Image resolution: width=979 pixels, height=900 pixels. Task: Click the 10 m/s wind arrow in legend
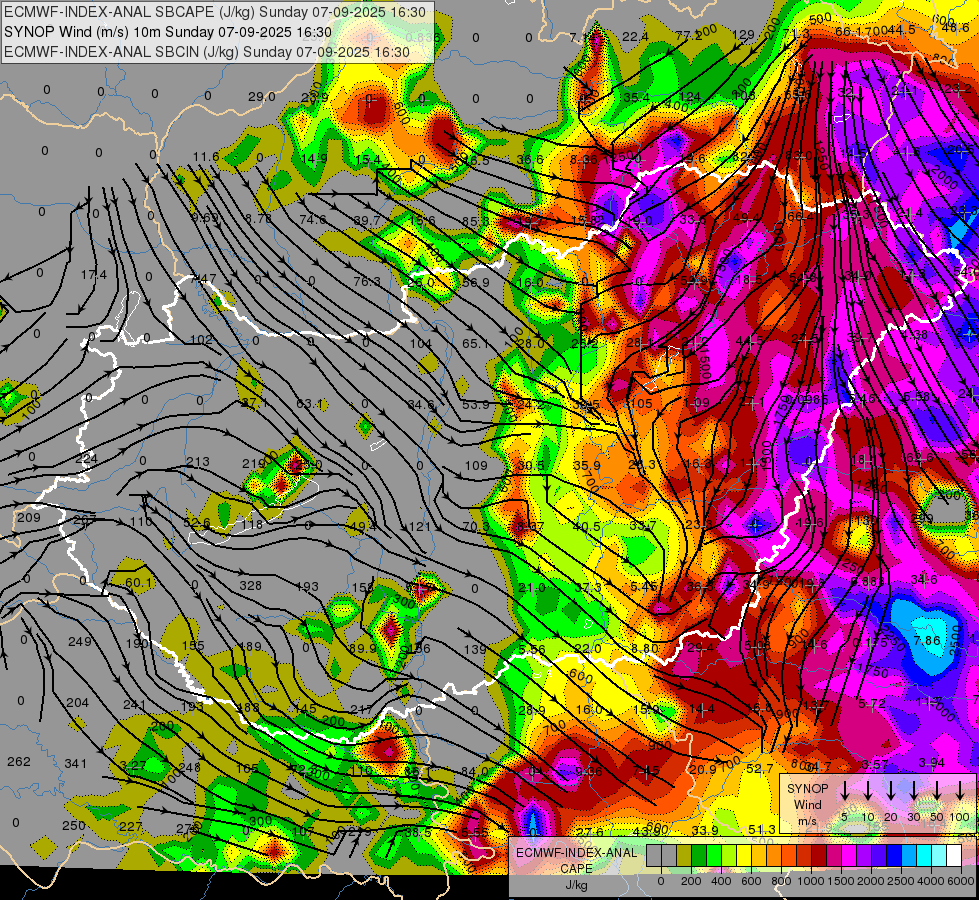[x=868, y=791]
